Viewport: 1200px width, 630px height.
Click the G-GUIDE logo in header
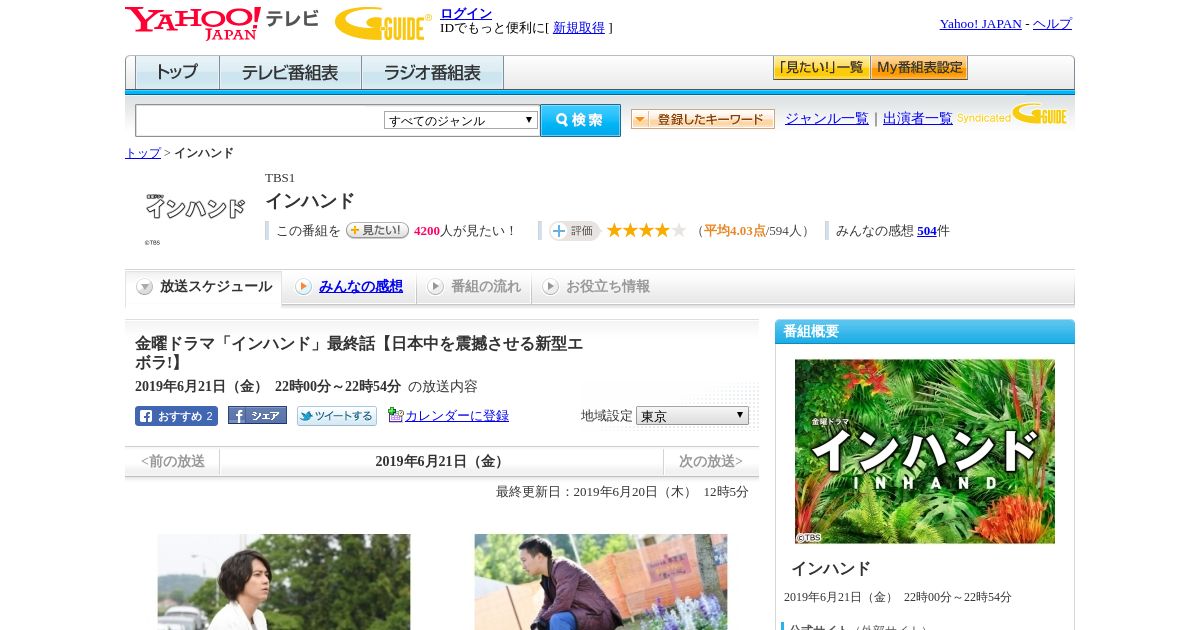click(x=383, y=23)
